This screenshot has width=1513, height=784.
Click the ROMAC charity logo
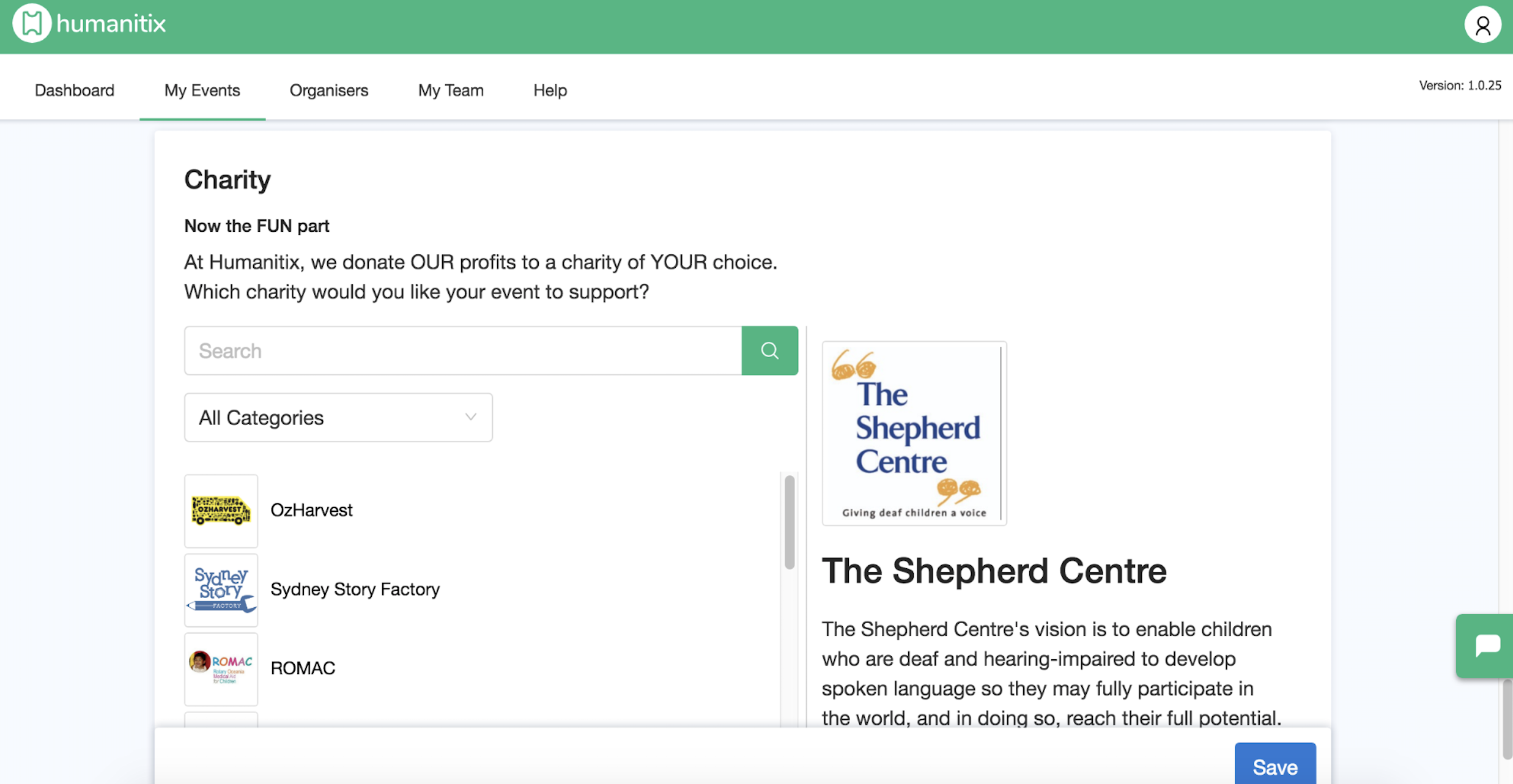tap(221, 669)
